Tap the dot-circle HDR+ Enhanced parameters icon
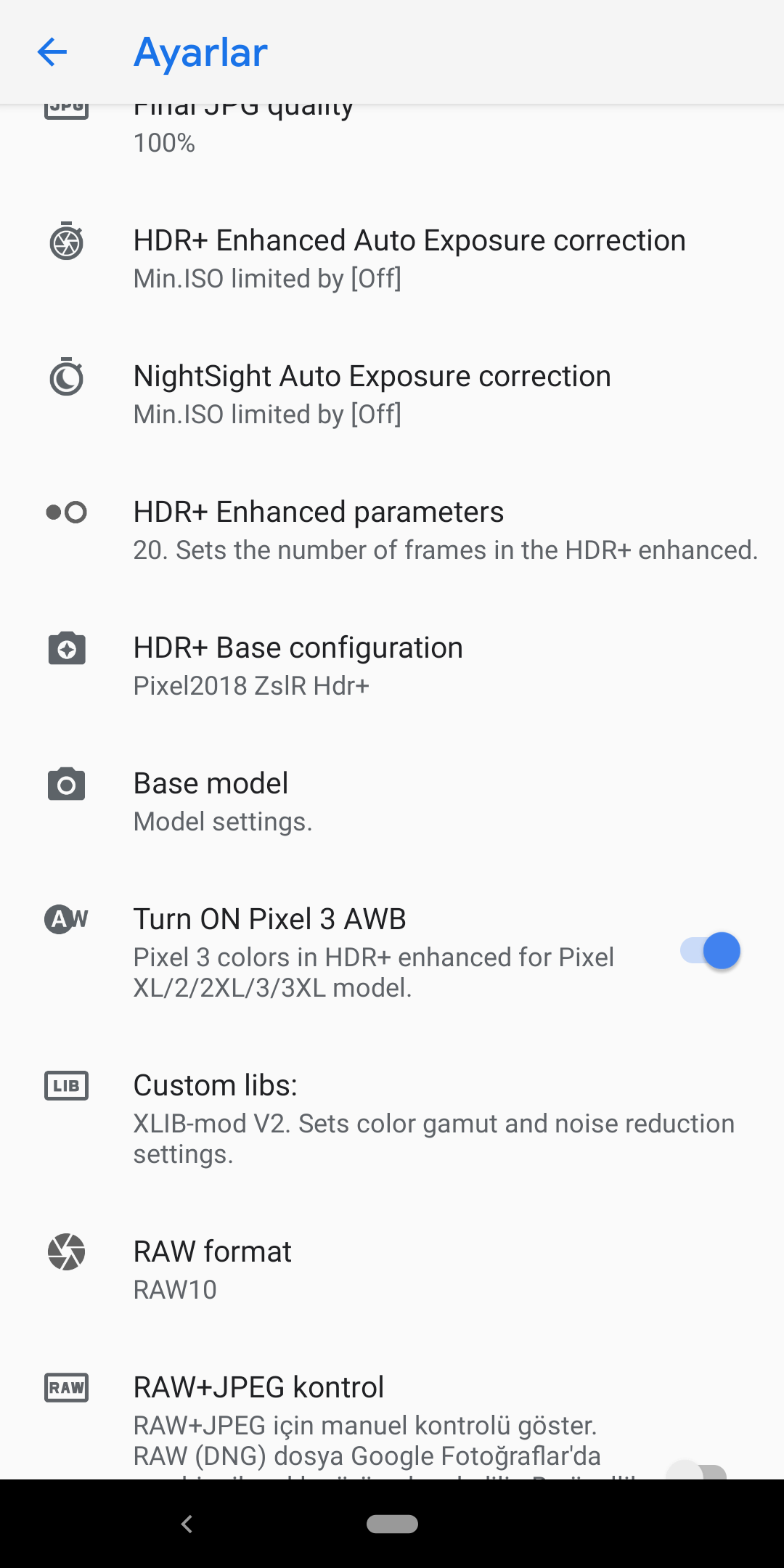Viewport: 784px width, 1568px height. [66, 513]
